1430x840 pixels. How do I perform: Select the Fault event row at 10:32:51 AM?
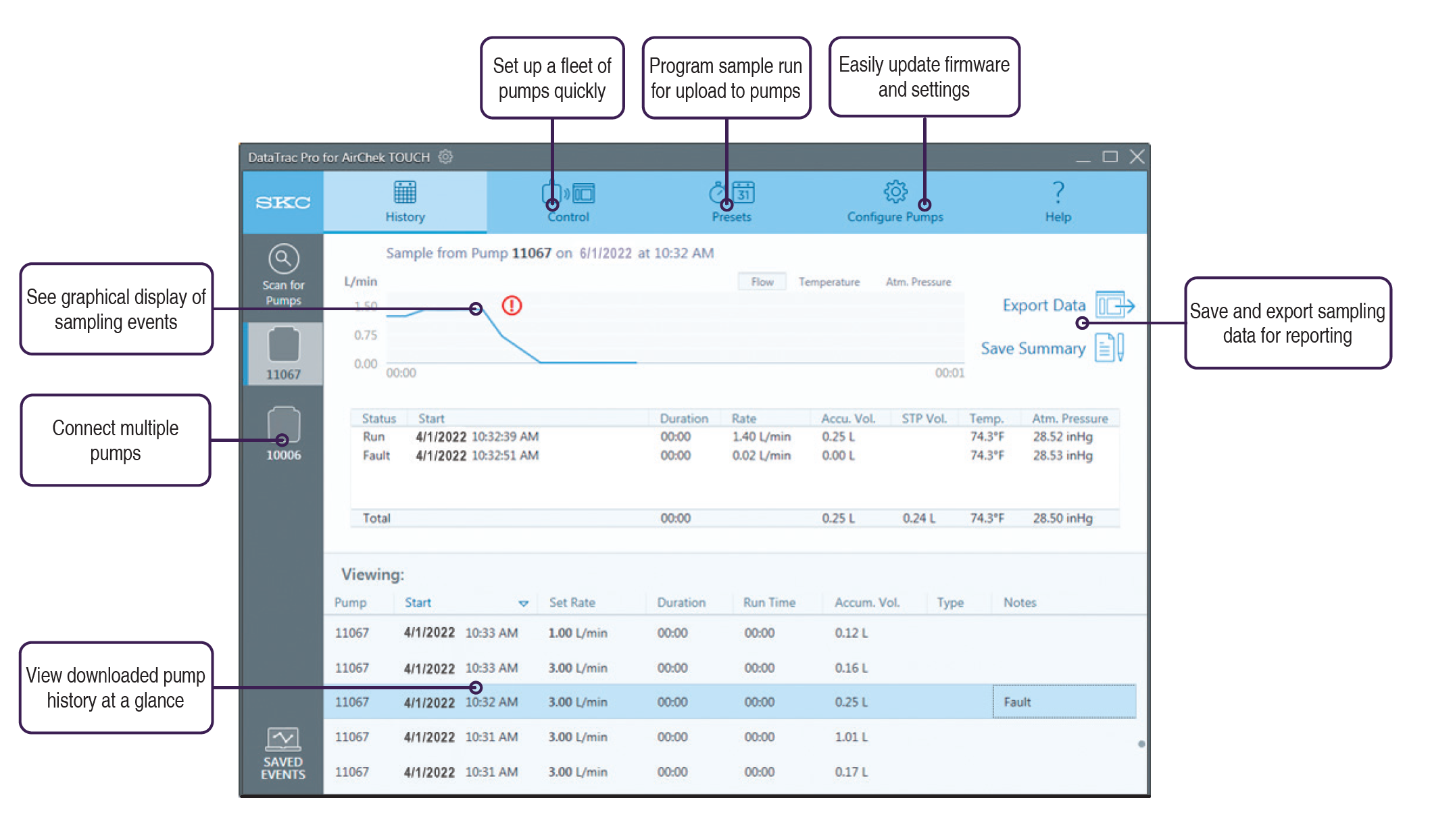point(735,455)
